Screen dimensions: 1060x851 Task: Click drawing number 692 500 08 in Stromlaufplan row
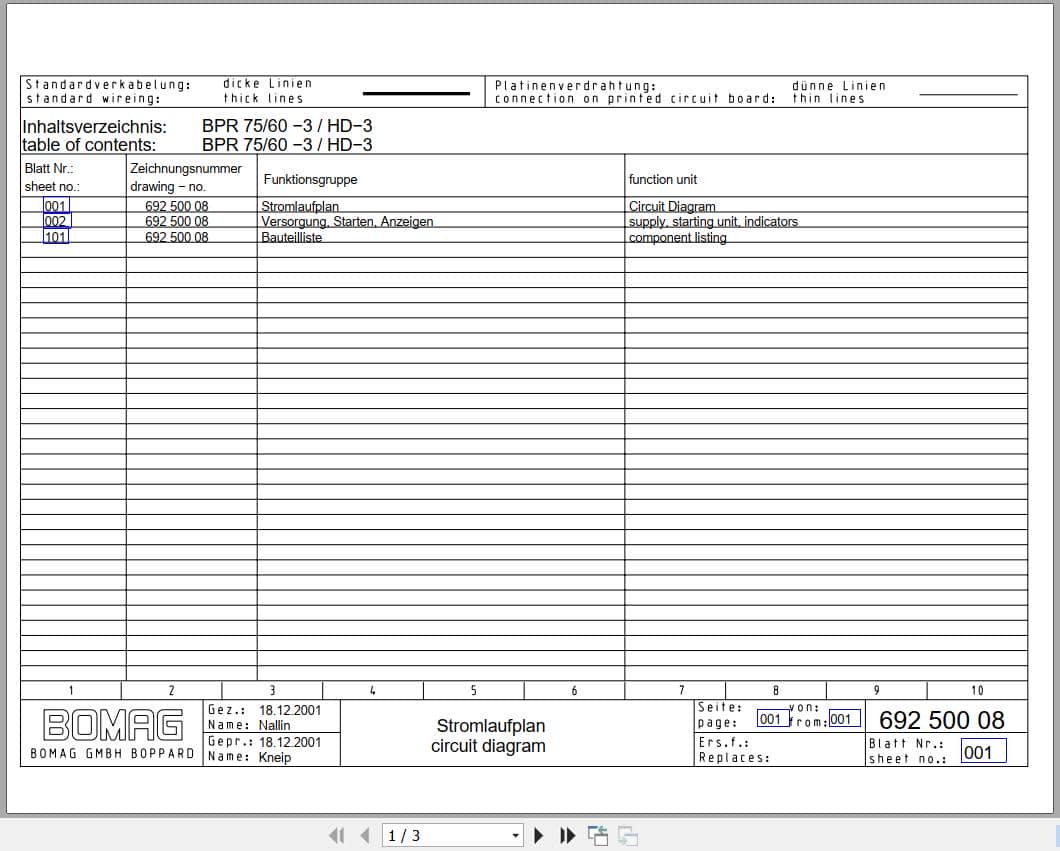click(176, 206)
